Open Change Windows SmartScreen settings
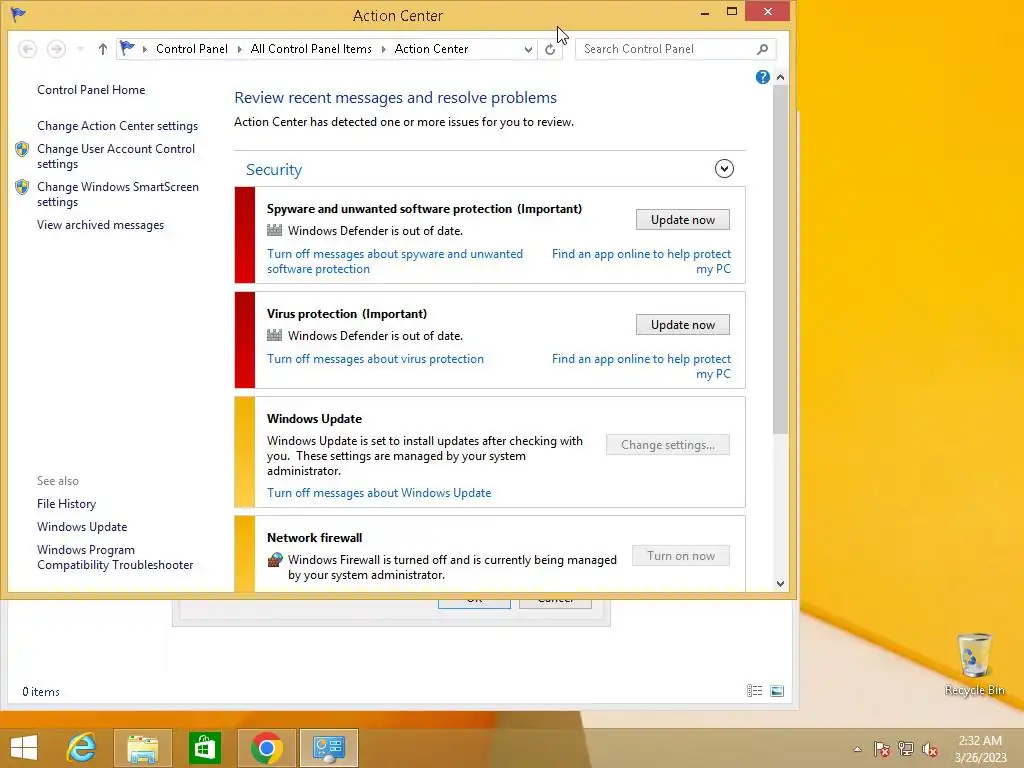1024x768 pixels. [118, 194]
